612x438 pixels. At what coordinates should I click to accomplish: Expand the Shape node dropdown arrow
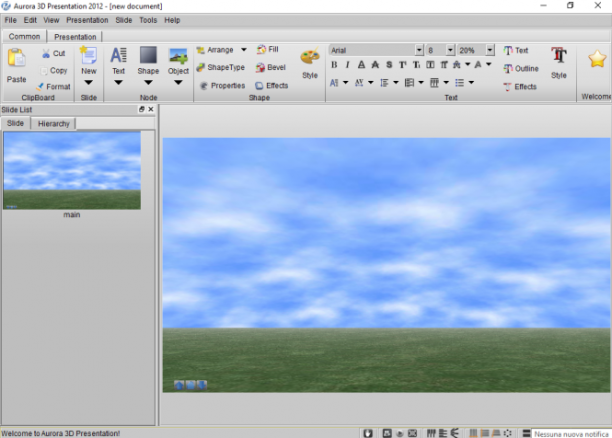[148, 83]
